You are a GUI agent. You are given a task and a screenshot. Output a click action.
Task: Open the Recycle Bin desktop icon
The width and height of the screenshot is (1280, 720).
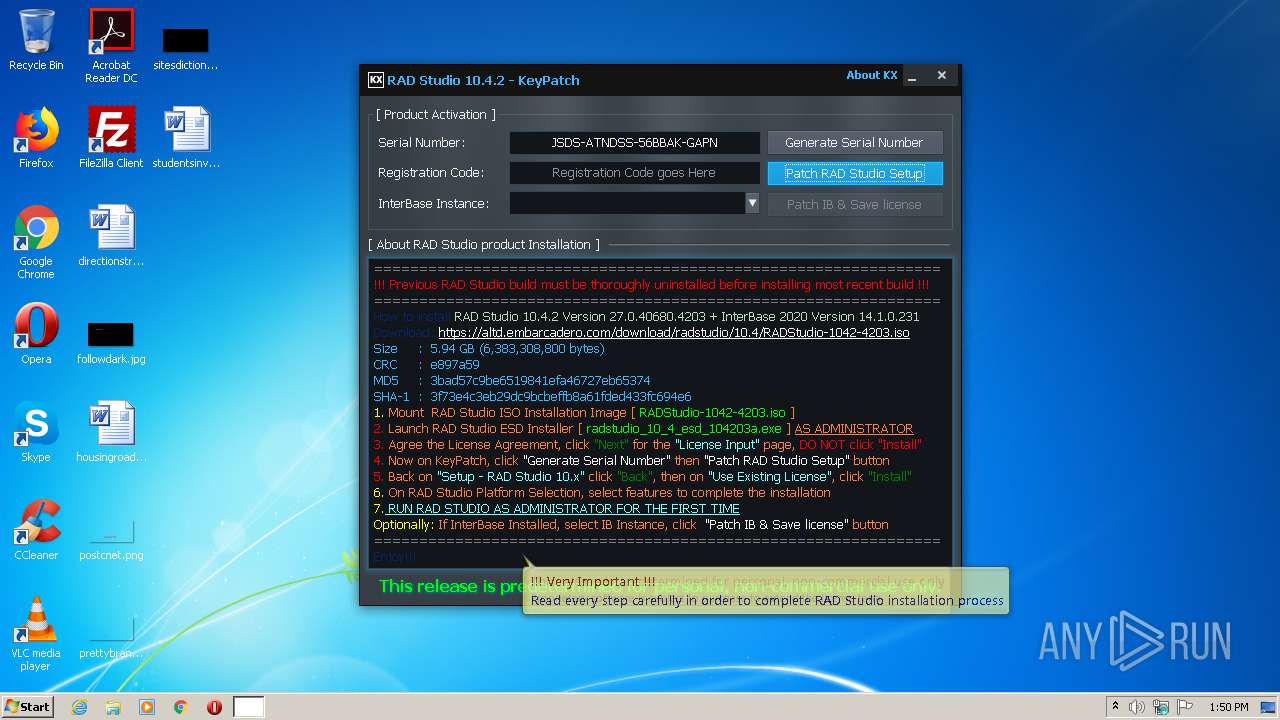pos(36,40)
